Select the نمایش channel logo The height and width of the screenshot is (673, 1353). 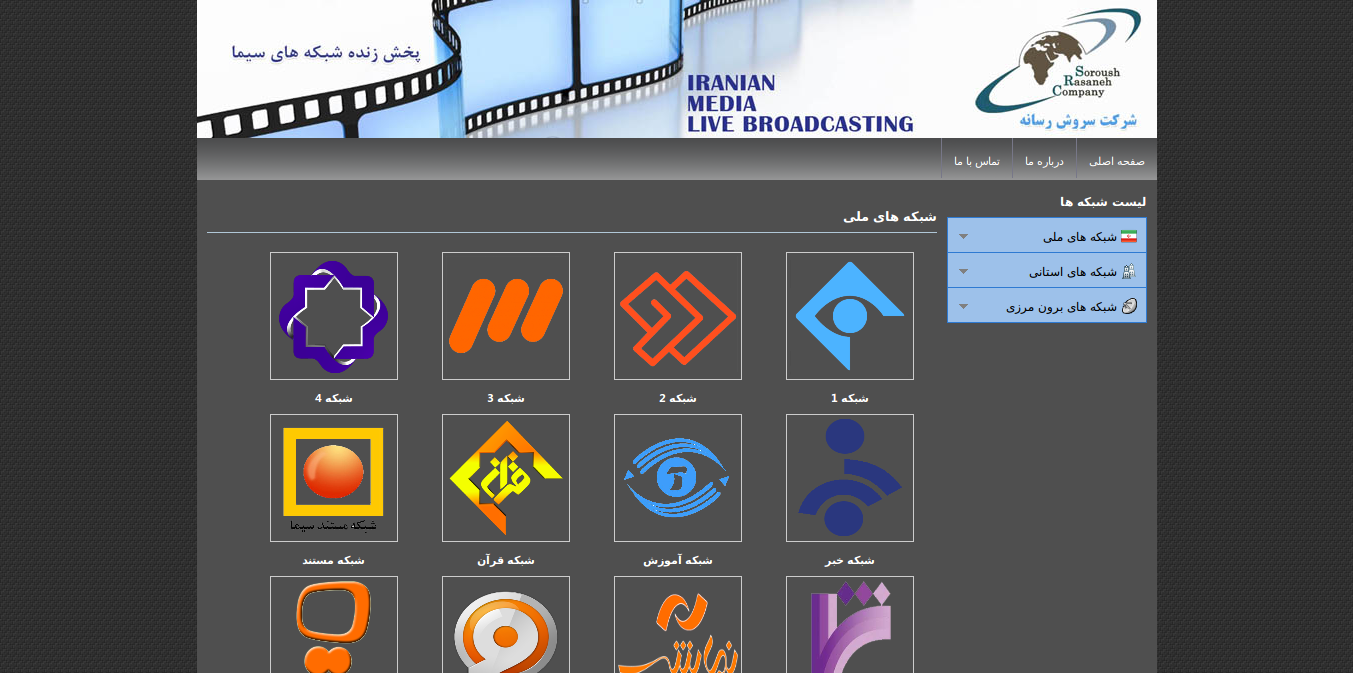click(x=678, y=625)
